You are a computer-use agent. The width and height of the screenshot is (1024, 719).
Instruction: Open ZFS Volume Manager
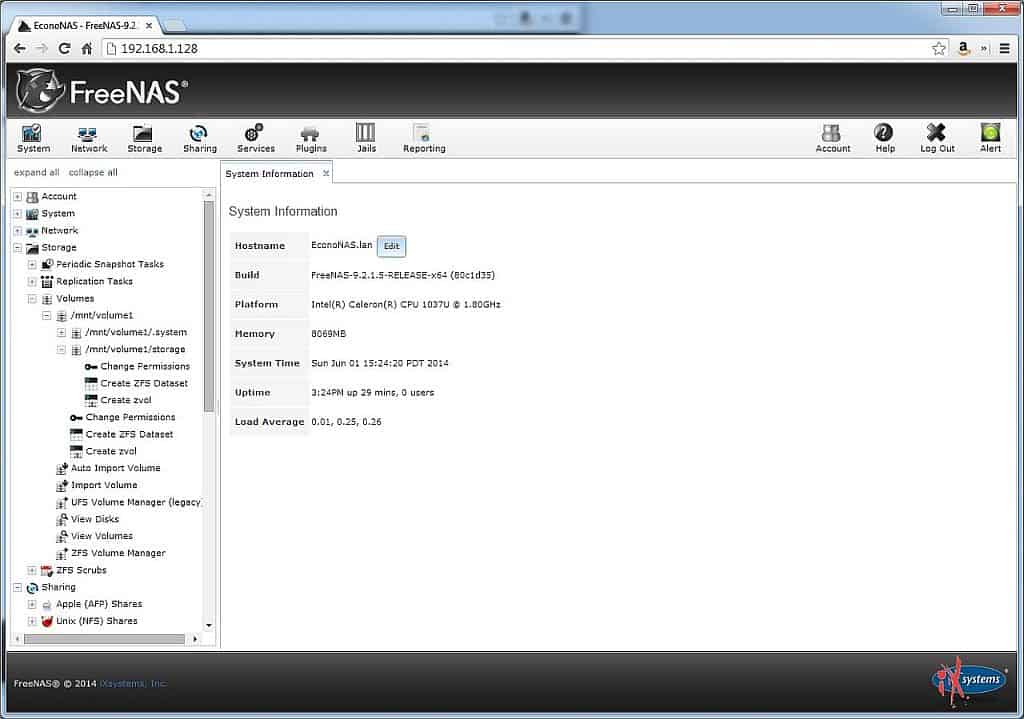118,553
